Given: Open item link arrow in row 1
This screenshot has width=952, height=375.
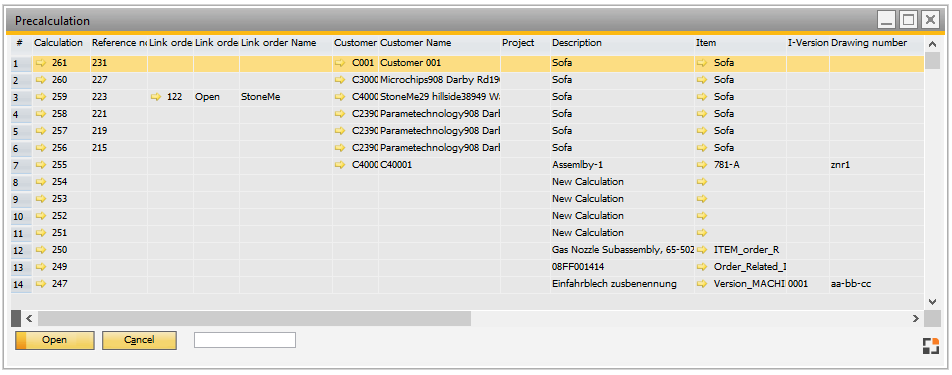Looking at the screenshot, I should pyautogui.click(x=702, y=62).
